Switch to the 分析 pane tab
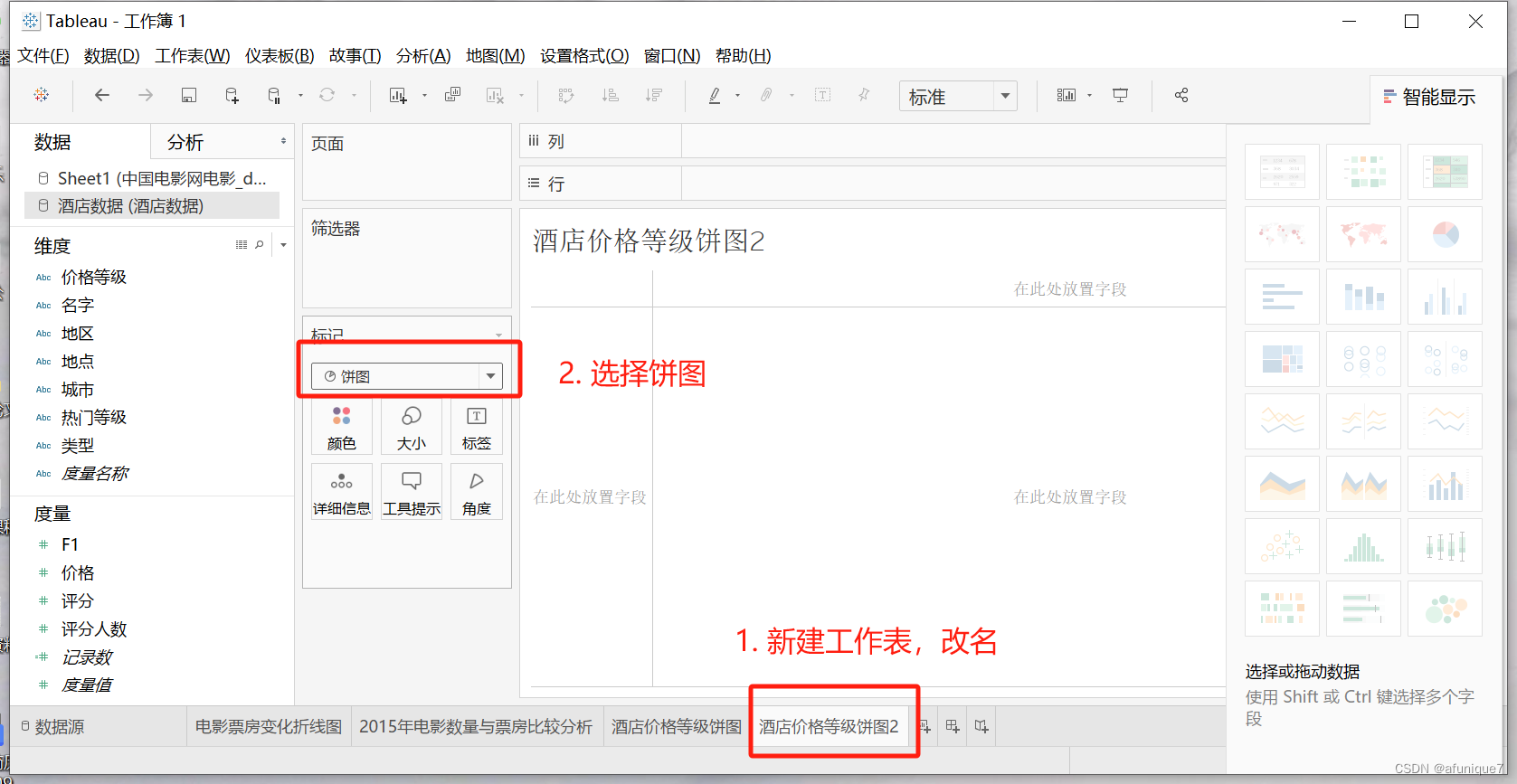 click(x=185, y=142)
